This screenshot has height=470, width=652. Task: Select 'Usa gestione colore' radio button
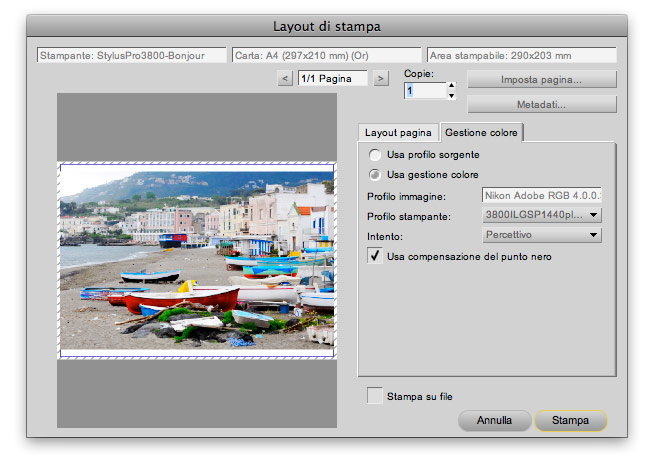click(x=375, y=175)
